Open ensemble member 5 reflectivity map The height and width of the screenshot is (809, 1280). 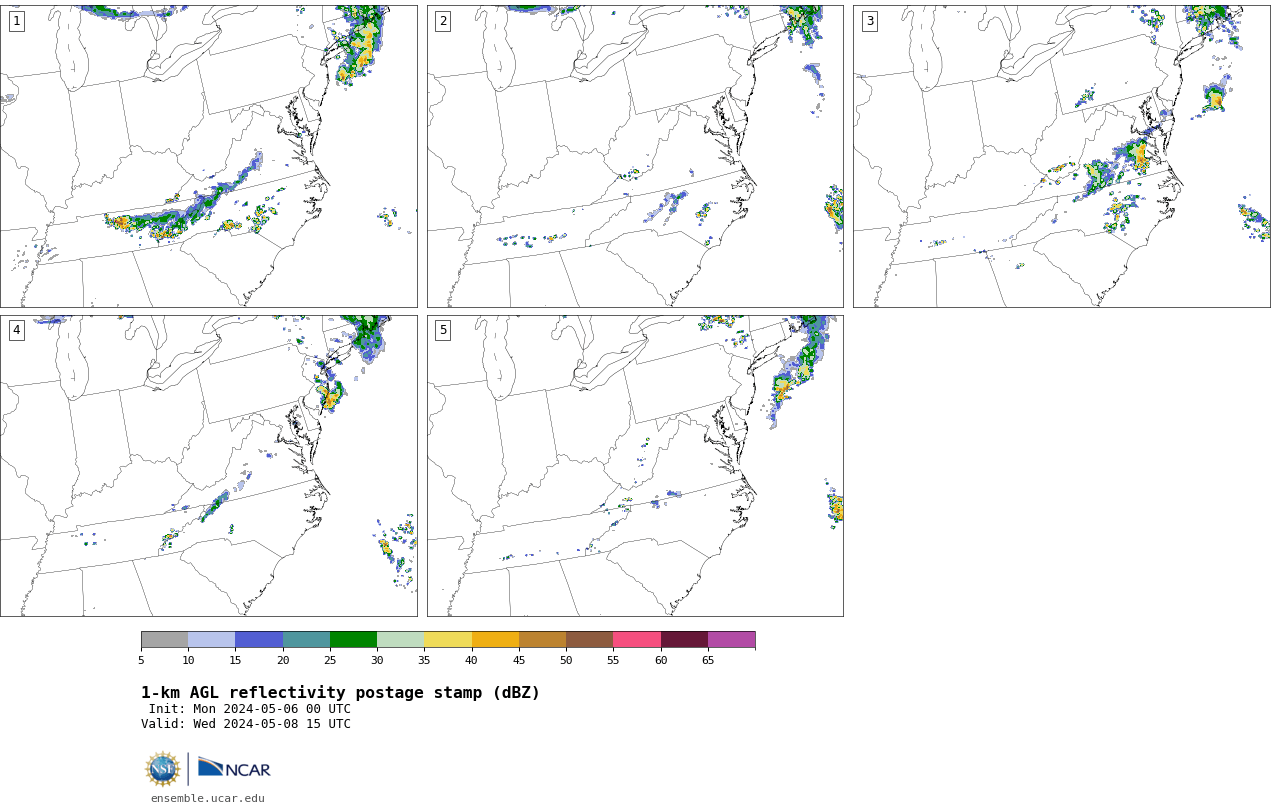(x=635, y=466)
